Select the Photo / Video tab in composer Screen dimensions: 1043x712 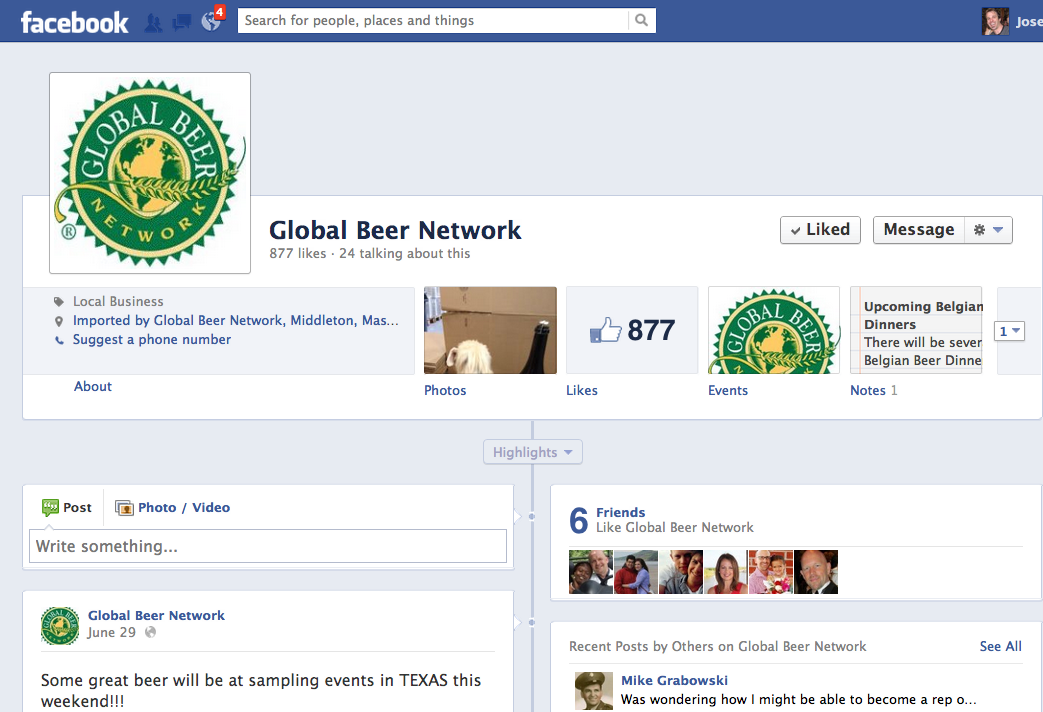pyautogui.click(x=172, y=508)
